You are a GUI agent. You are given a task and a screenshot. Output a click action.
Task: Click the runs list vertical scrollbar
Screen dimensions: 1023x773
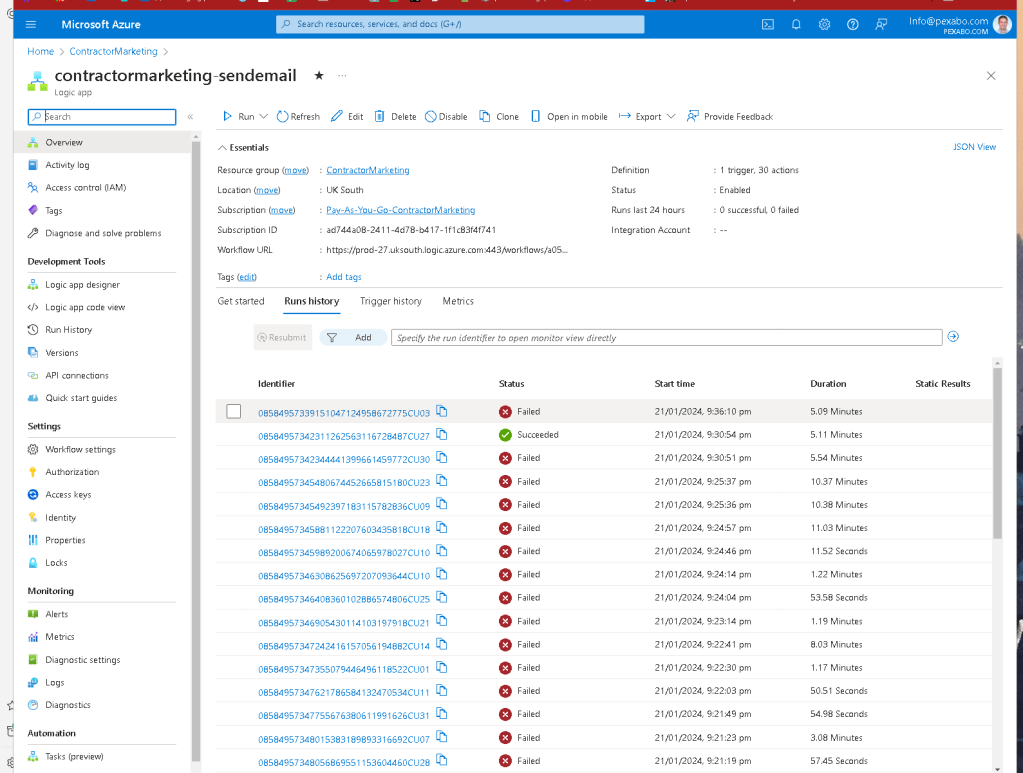997,453
